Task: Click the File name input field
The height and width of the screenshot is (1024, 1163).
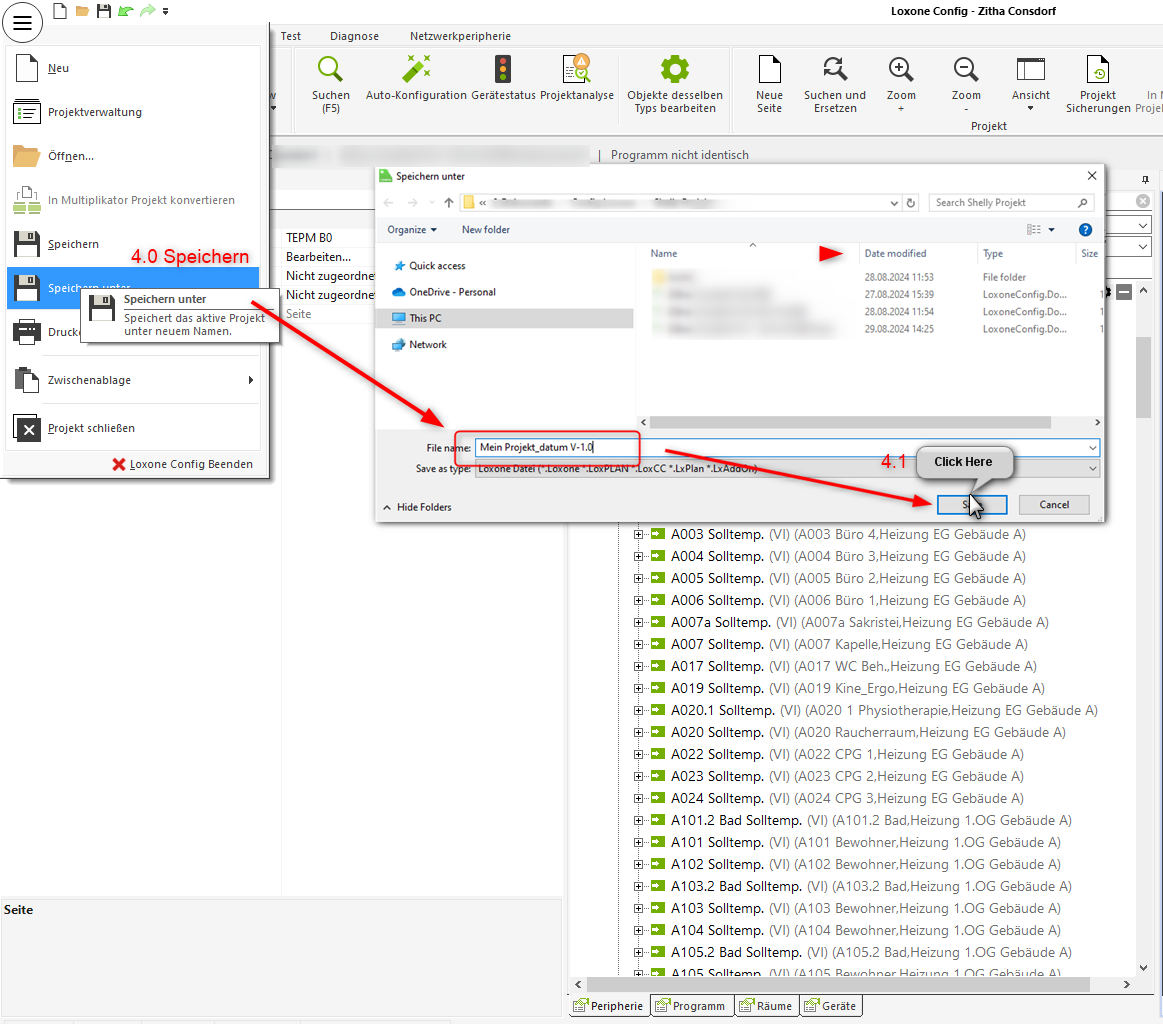Action: pyautogui.click(x=780, y=447)
